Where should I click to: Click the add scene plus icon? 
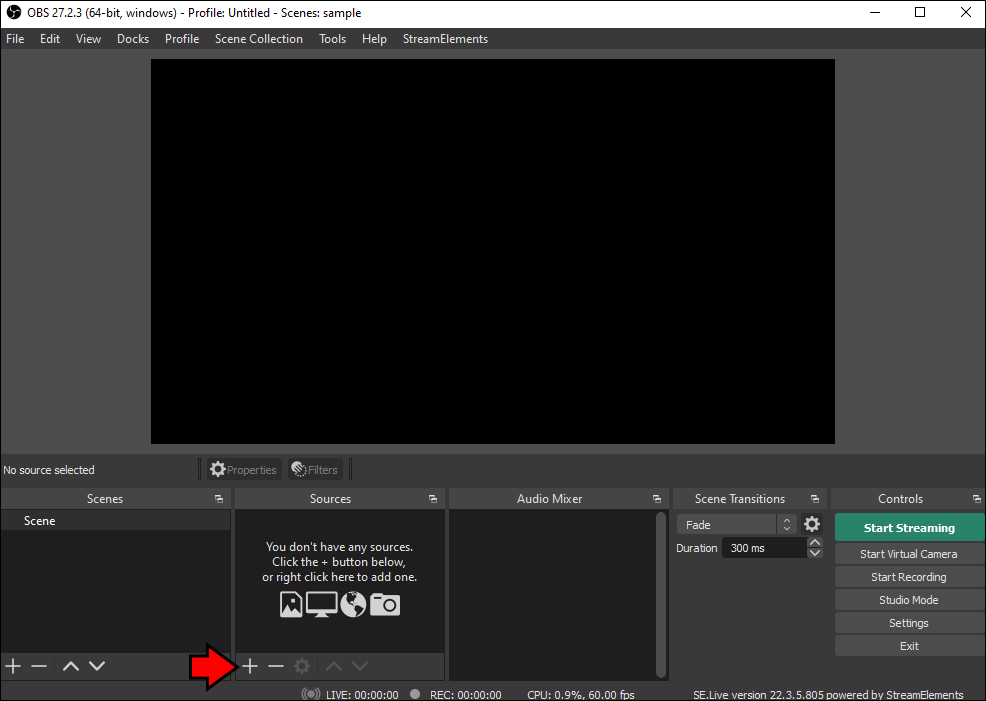[x=13, y=665]
